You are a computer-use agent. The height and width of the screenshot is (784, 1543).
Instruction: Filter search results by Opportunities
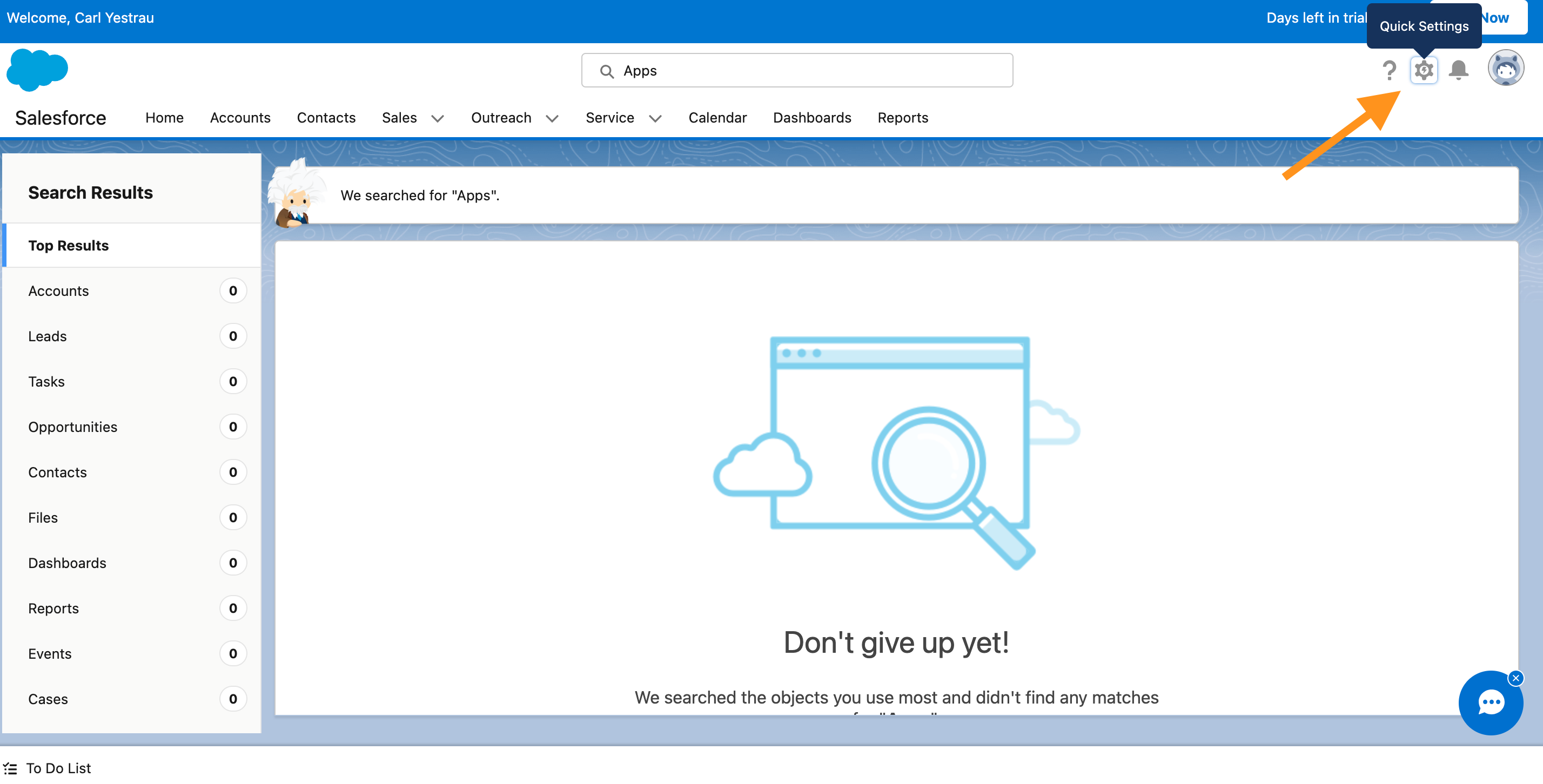click(132, 427)
